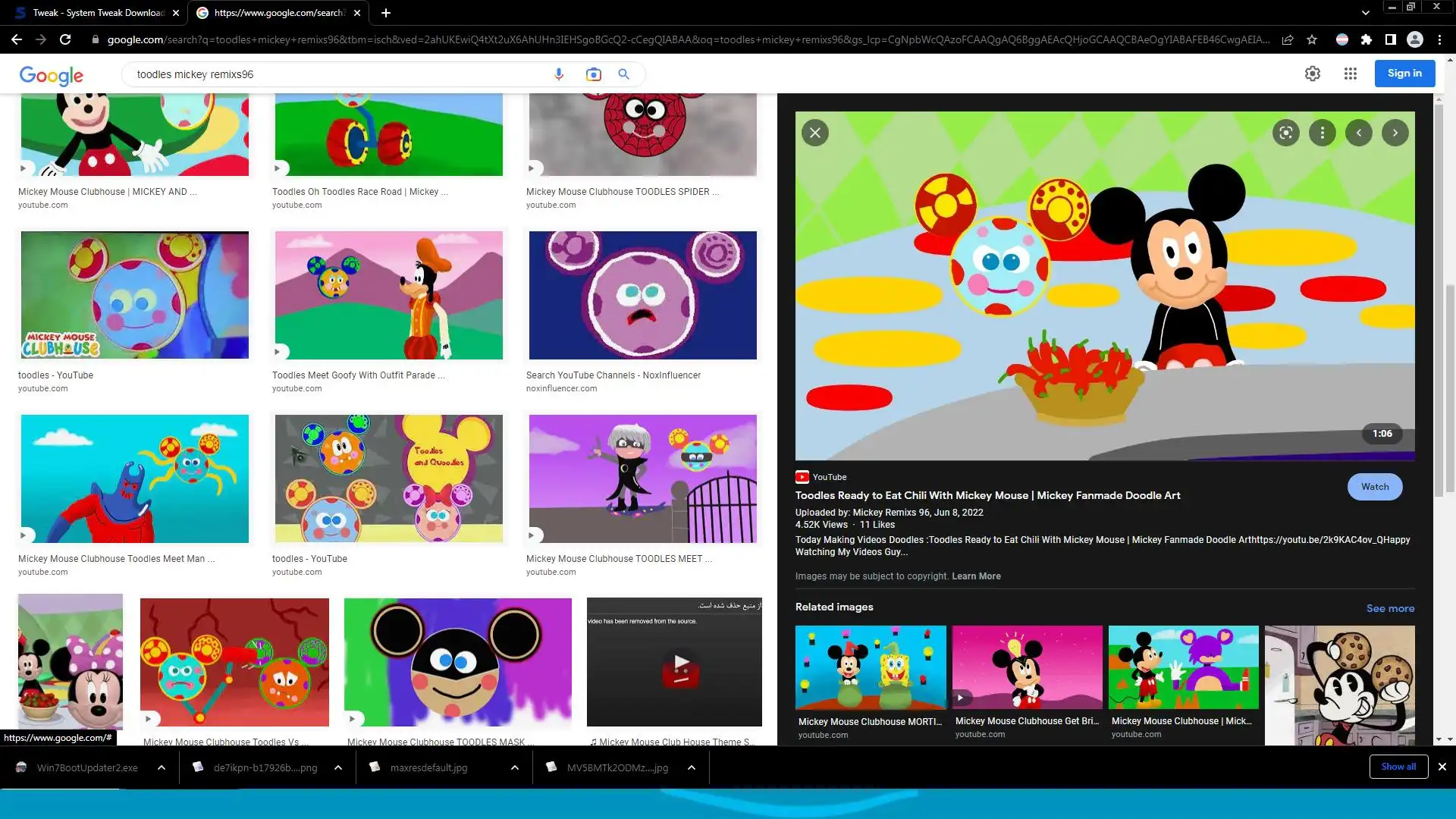
Task: Open the tab search dropdown chevron
Action: click(x=1365, y=13)
